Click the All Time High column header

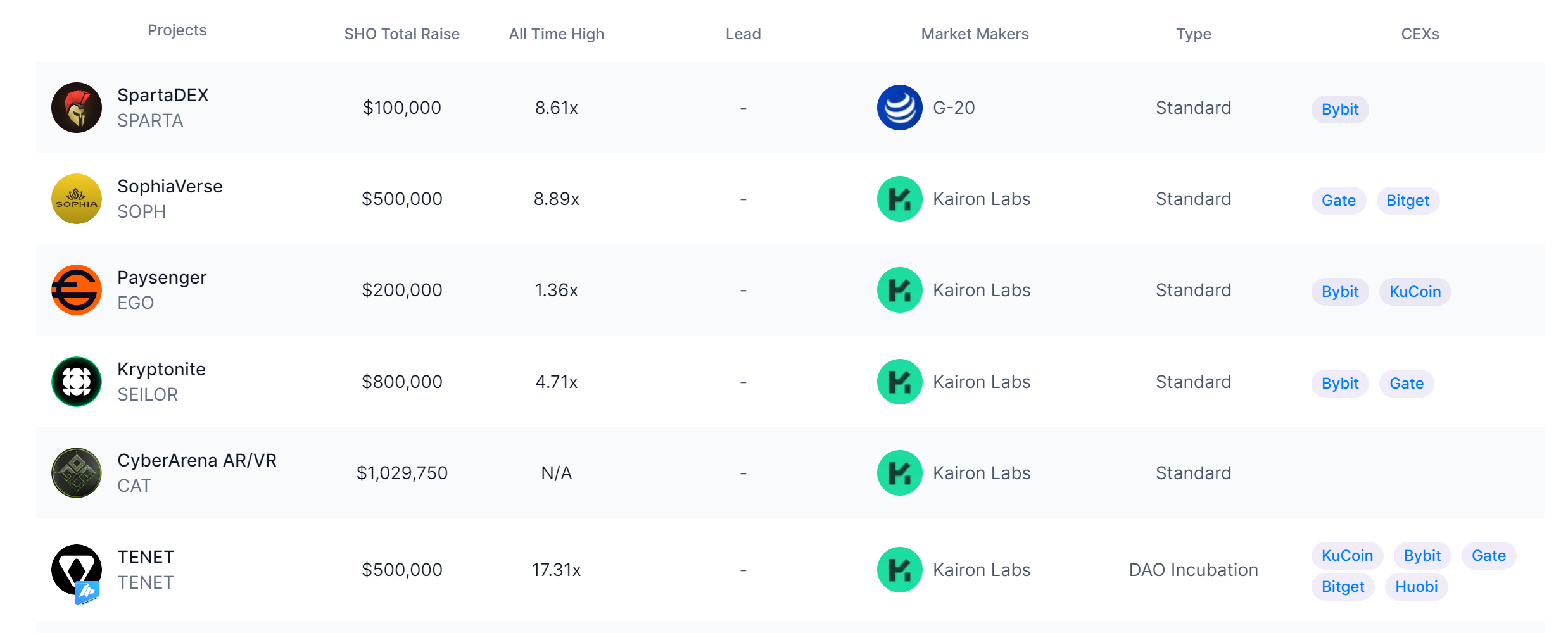556,34
